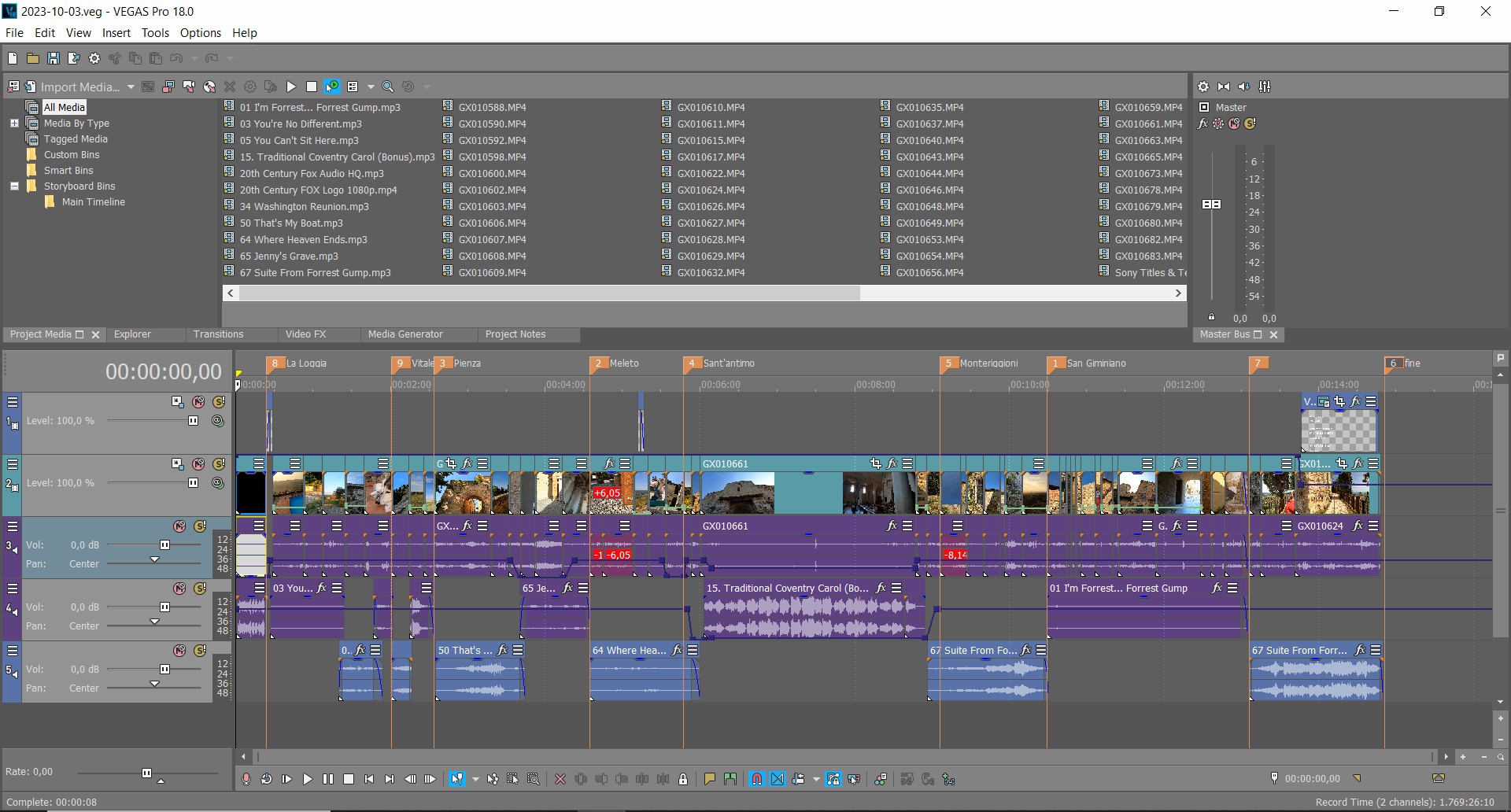1511x812 pixels.
Task: Solo audio track 4
Action: [x=200, y=589]
